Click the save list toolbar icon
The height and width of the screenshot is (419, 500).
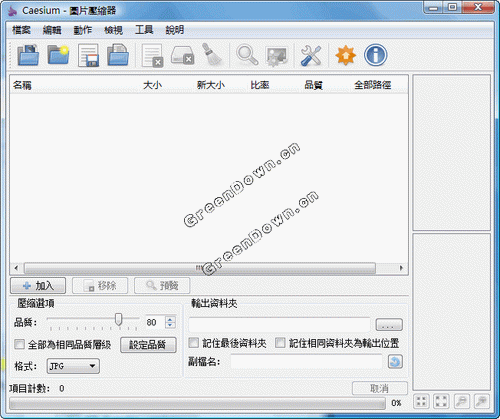pos(88,55)
